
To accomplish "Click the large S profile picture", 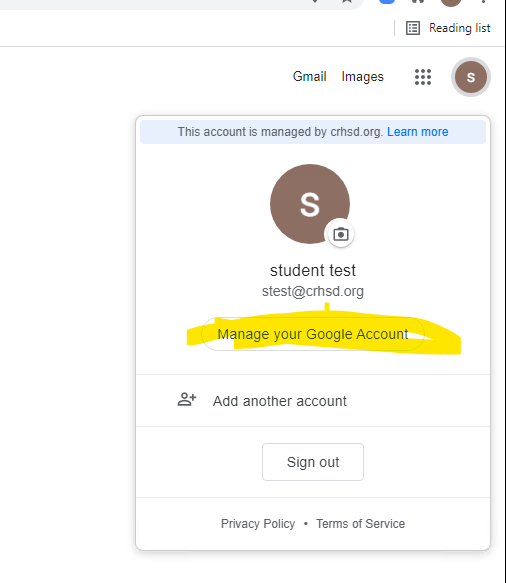I will point(310,204).
